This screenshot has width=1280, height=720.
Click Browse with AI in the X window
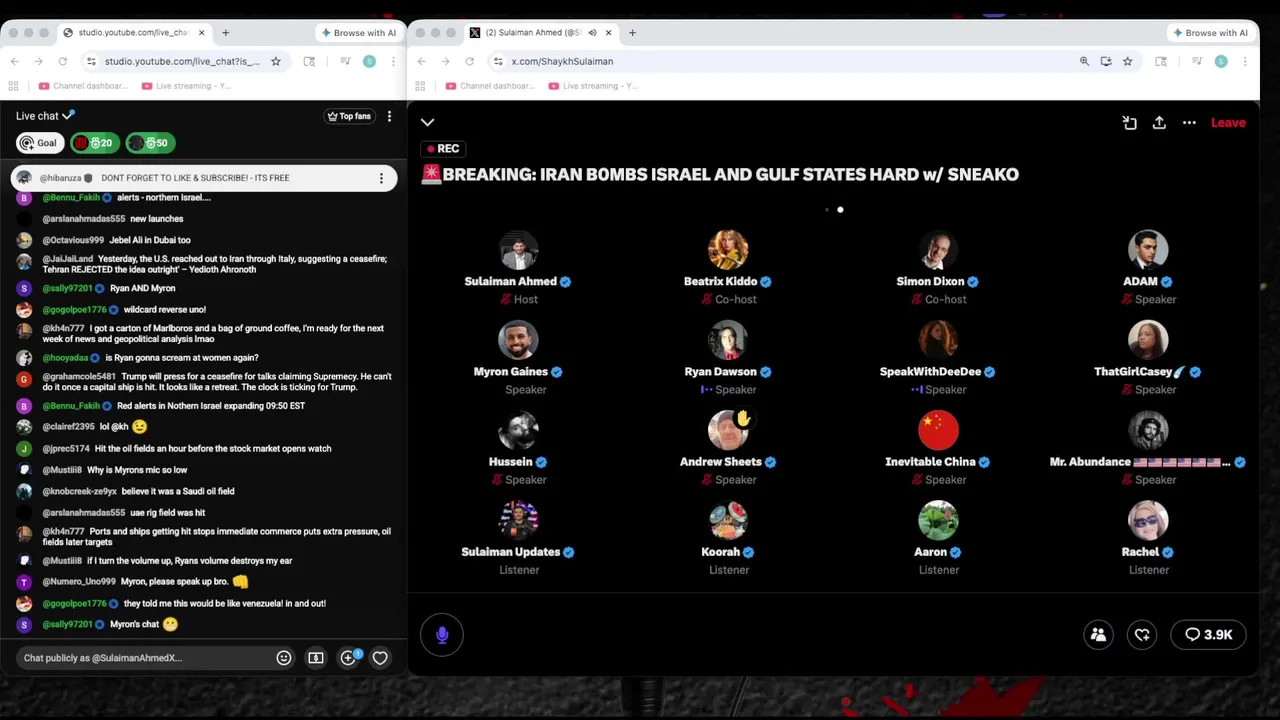[x=1211, y=32]
